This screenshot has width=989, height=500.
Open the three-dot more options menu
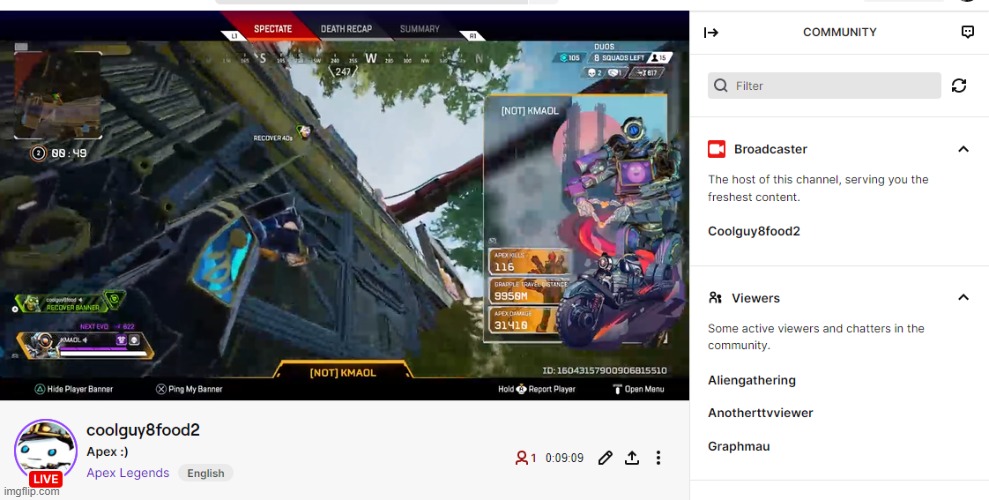pyautogui.click(x=658, y=458)
